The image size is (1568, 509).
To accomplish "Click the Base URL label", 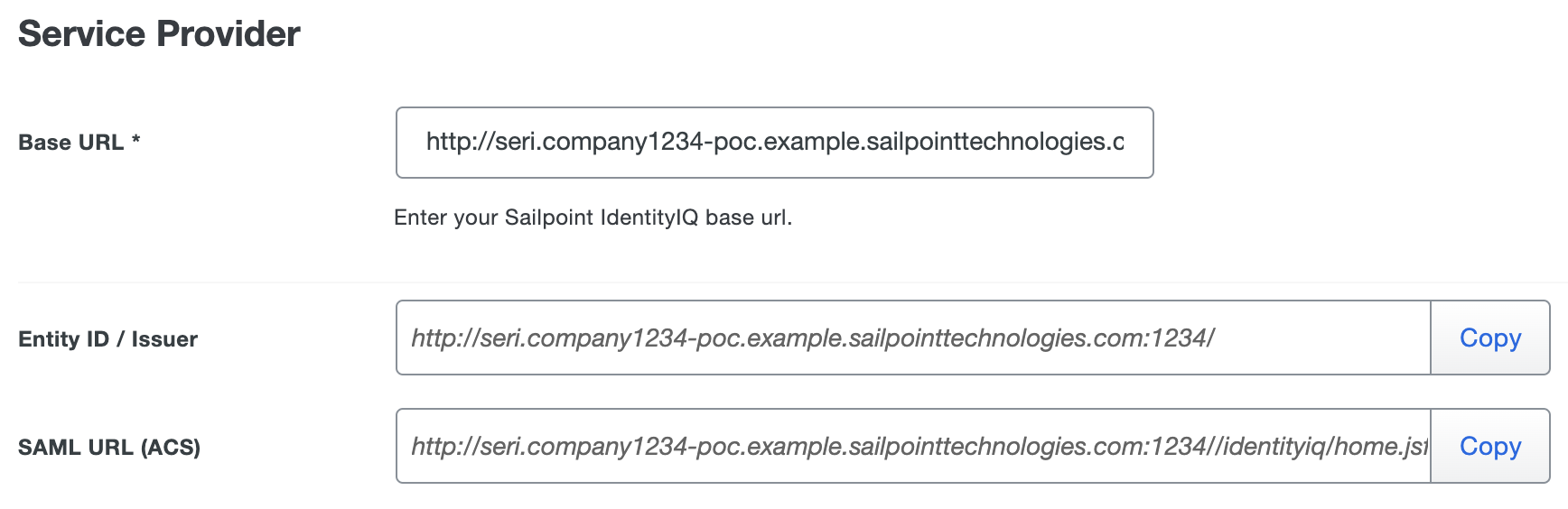I will point(70,143).
